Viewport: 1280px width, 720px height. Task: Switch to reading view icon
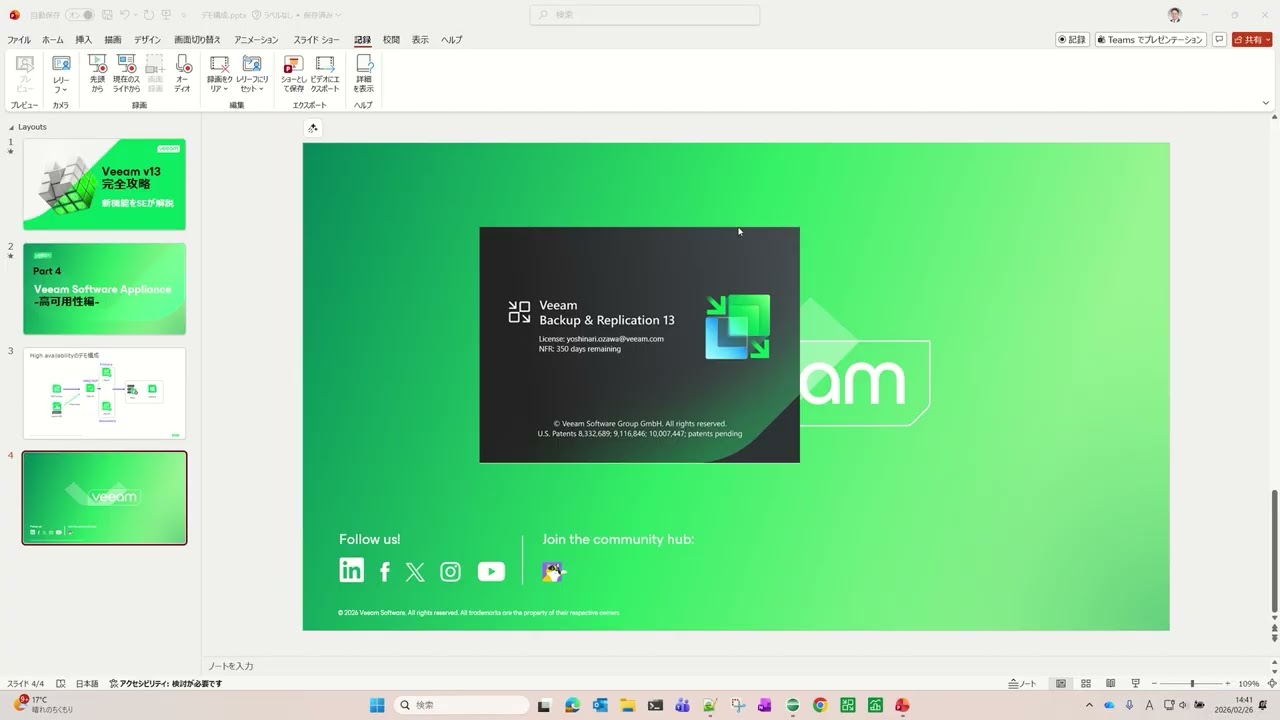[x=1110, y=684]
